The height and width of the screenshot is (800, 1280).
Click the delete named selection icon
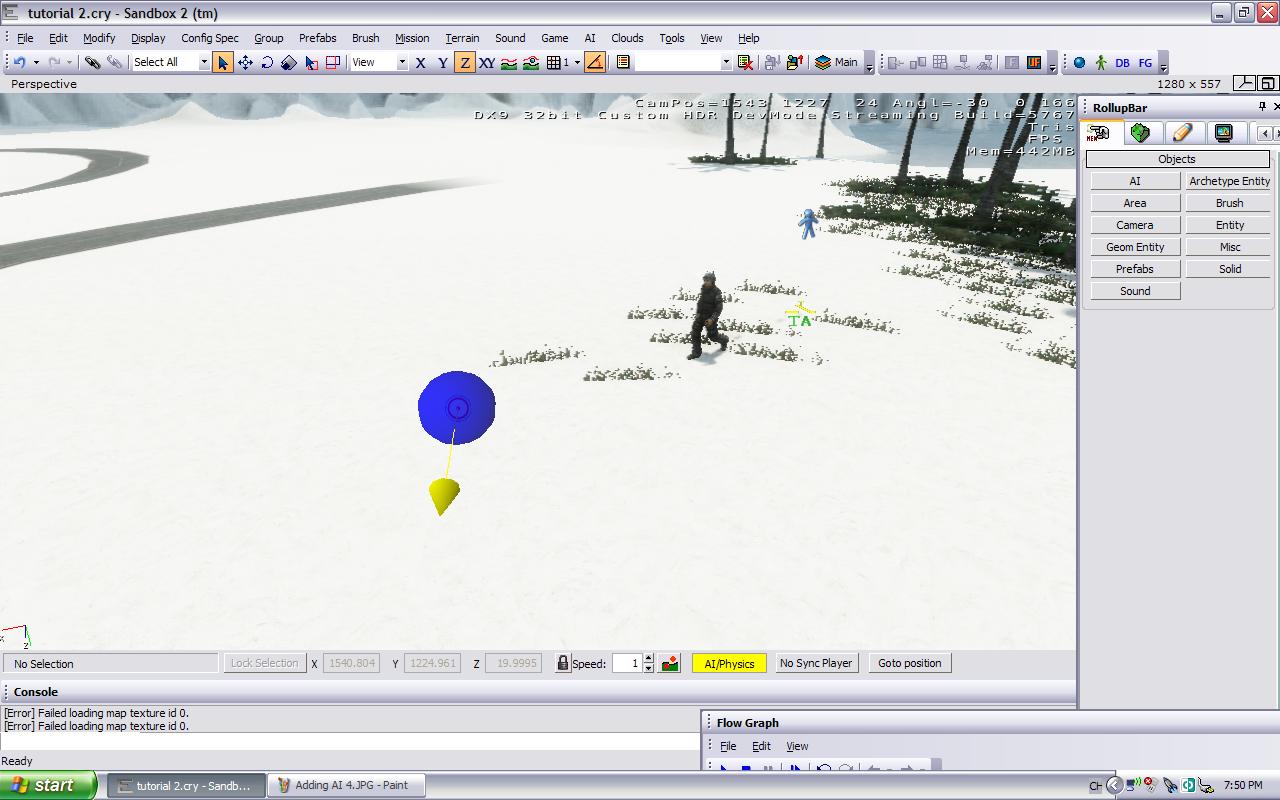[745, 62]
